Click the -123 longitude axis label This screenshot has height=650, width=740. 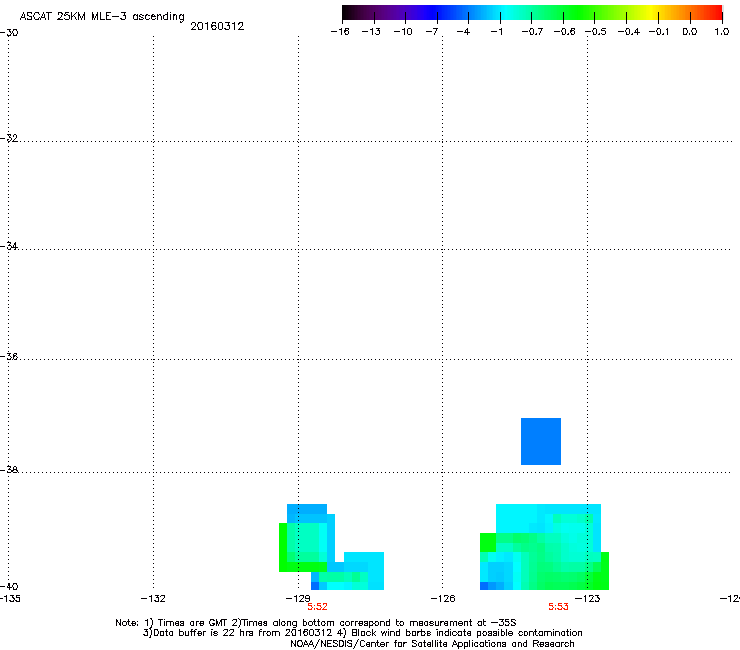coord(588,599)
